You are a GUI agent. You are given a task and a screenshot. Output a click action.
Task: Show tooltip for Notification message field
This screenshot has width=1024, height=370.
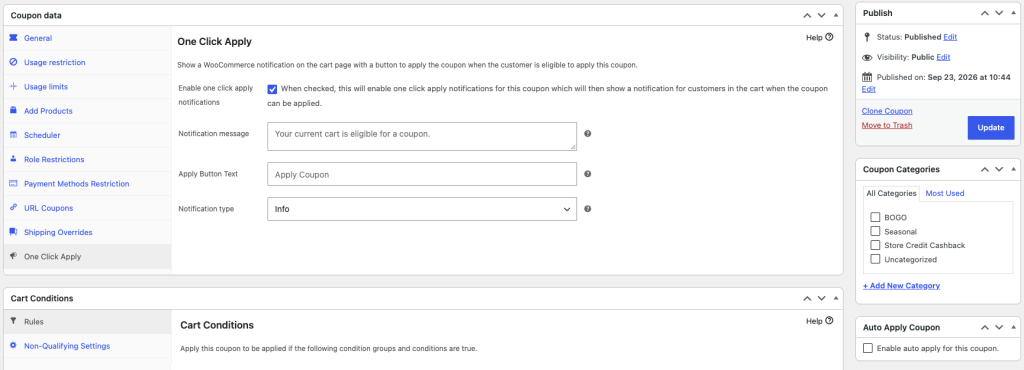coord(587,134)
